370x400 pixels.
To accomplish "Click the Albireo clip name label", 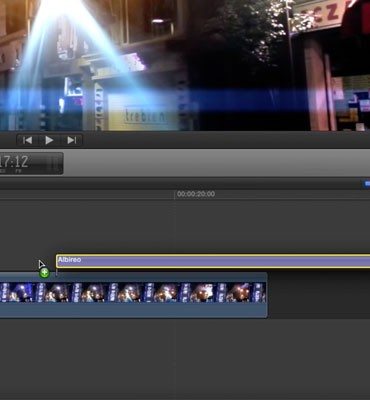I will point(70,260).
